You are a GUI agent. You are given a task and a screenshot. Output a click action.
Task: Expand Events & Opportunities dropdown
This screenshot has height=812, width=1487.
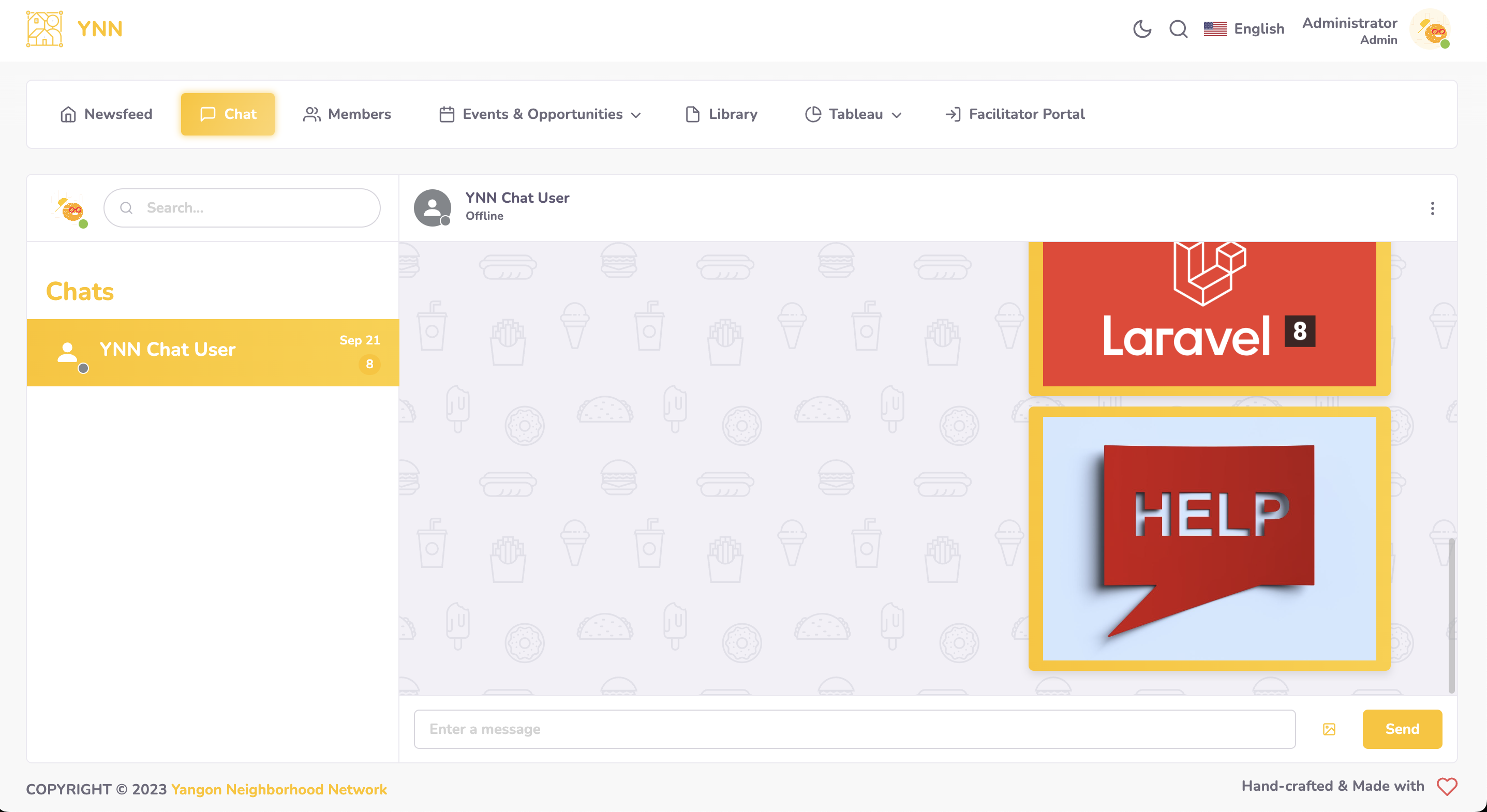[540, 114]
